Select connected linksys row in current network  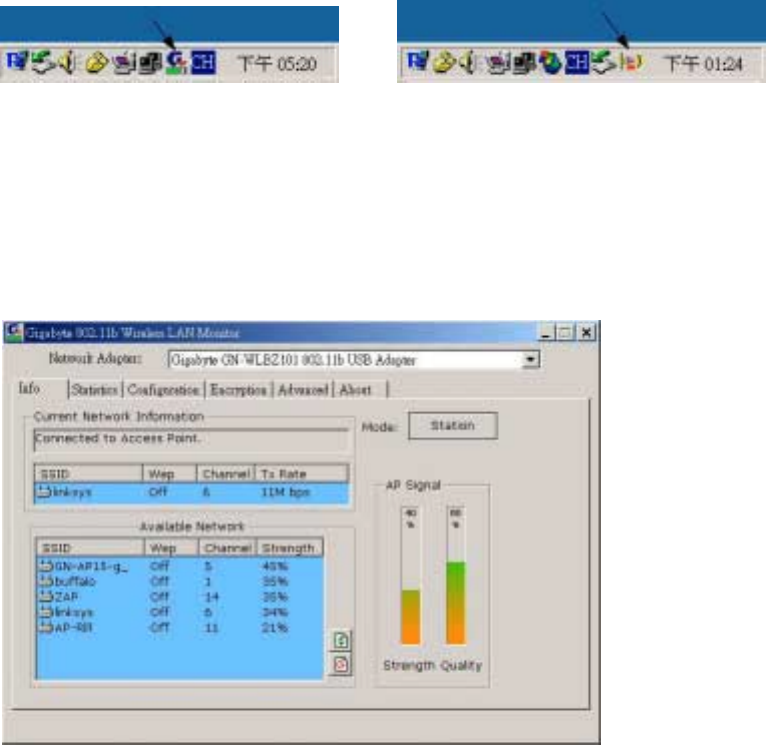pos(192,492)
